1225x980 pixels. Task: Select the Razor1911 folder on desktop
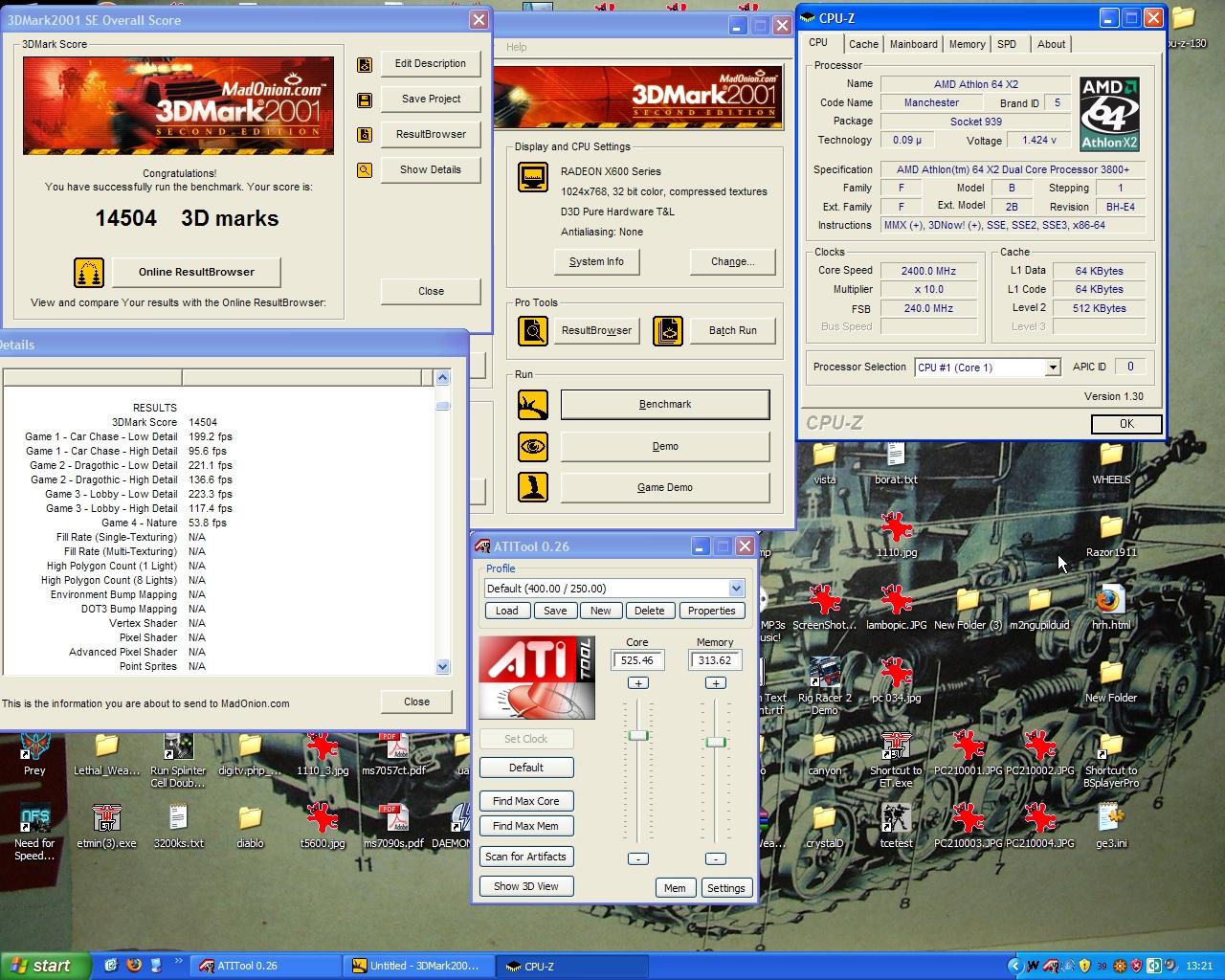point(1111,535)
